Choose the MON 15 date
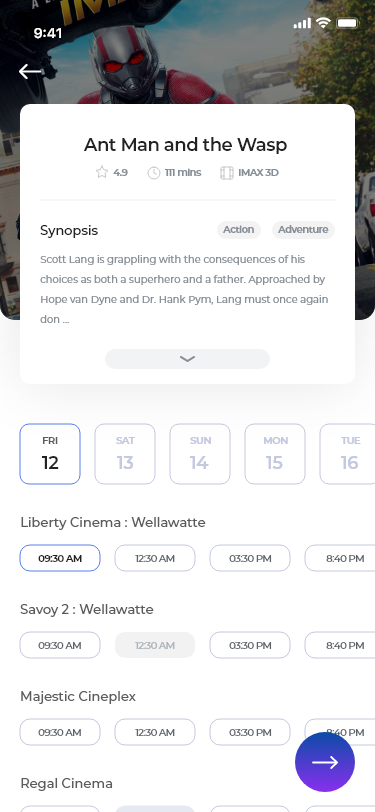The image size is (375, 812). pyautogui.click(x=275, y=454)
